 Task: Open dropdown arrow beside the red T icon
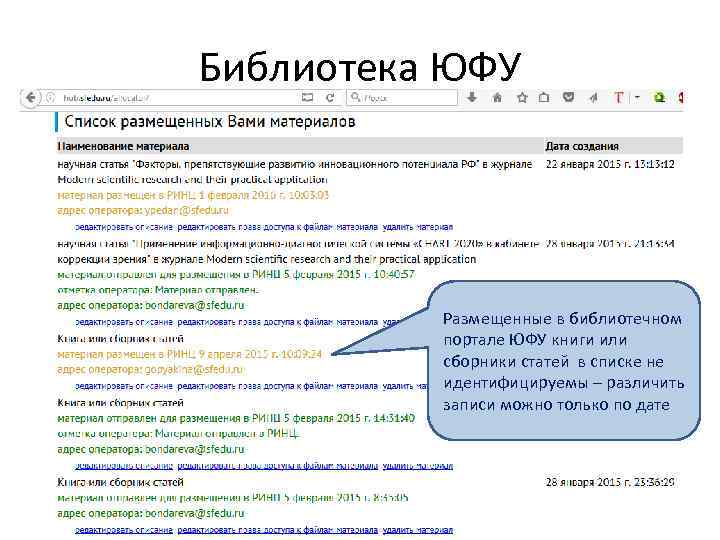637,97
